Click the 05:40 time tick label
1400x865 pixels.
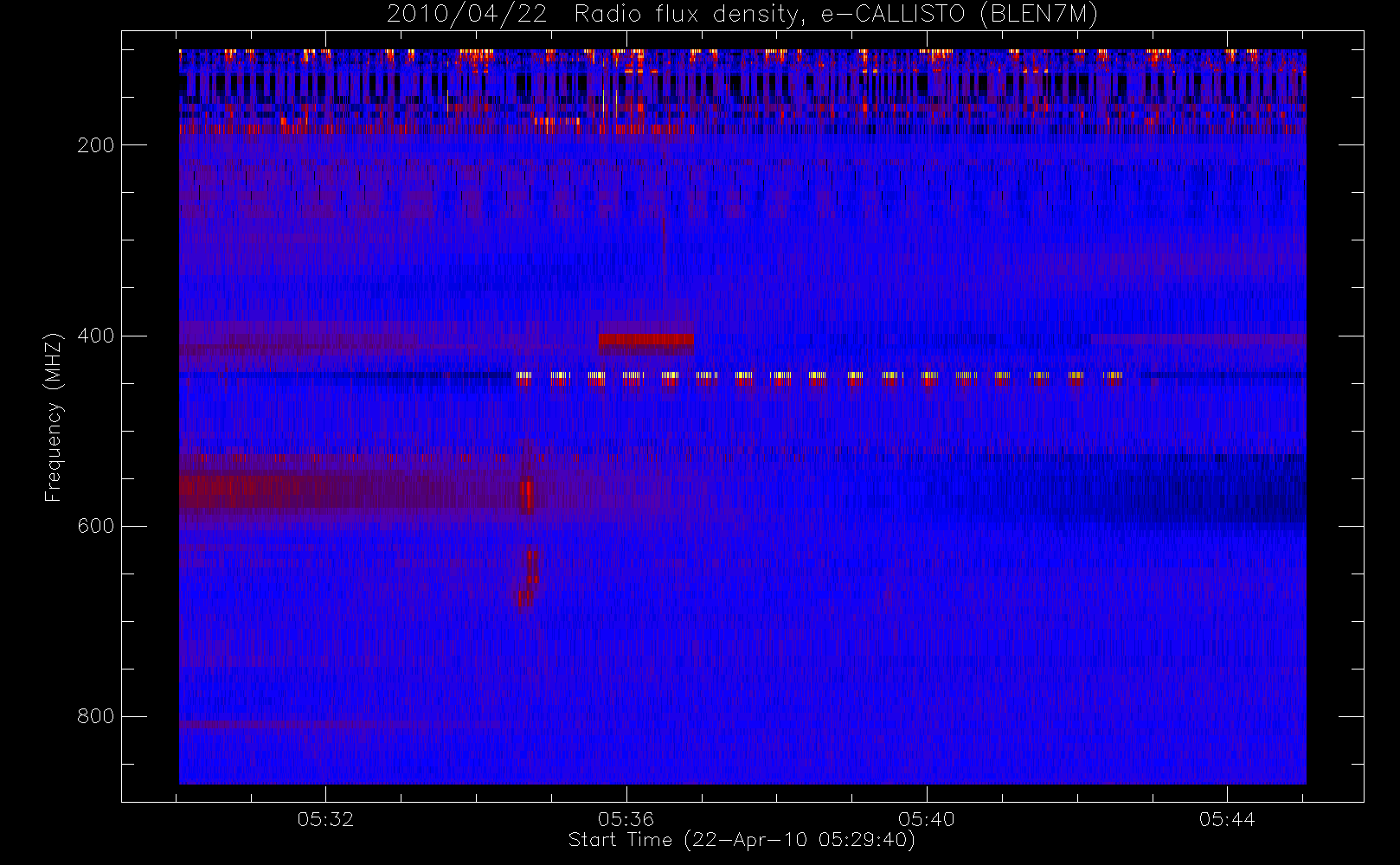tap(926, 819)
